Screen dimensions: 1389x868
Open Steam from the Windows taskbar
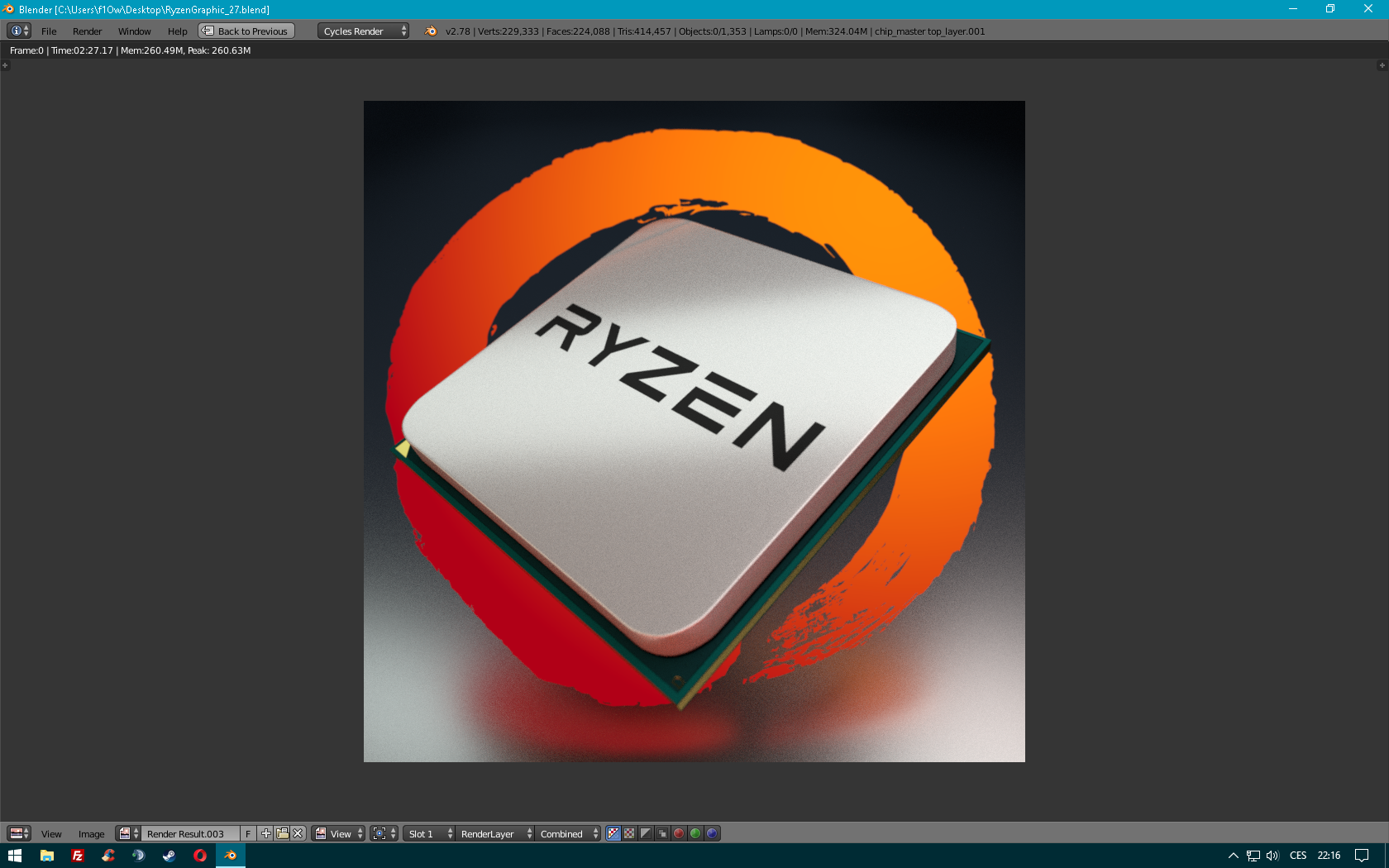(169, 856)
